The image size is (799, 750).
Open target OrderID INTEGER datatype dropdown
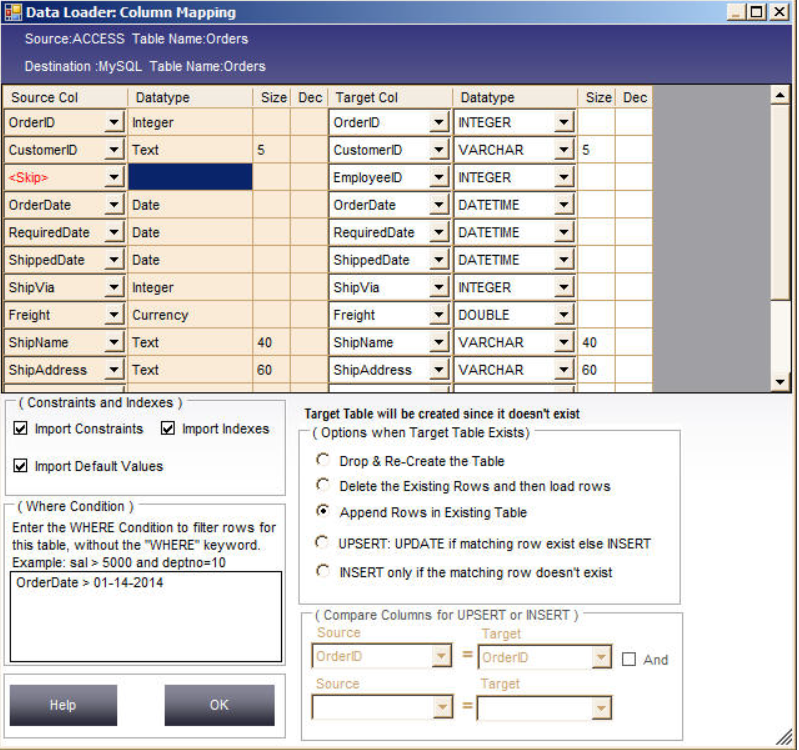point(564,122)
